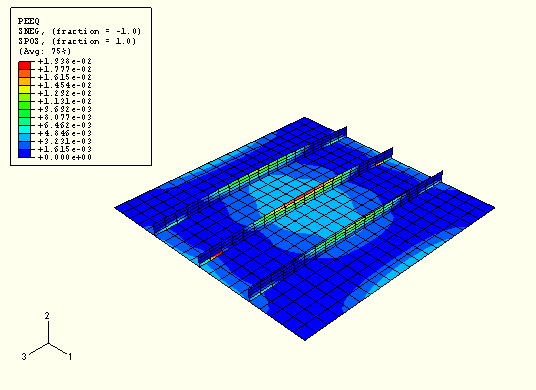Click the +0.000e+00 minimum legend value
The width and height of the screenshot is (536, 390).
tap(65, 157)
